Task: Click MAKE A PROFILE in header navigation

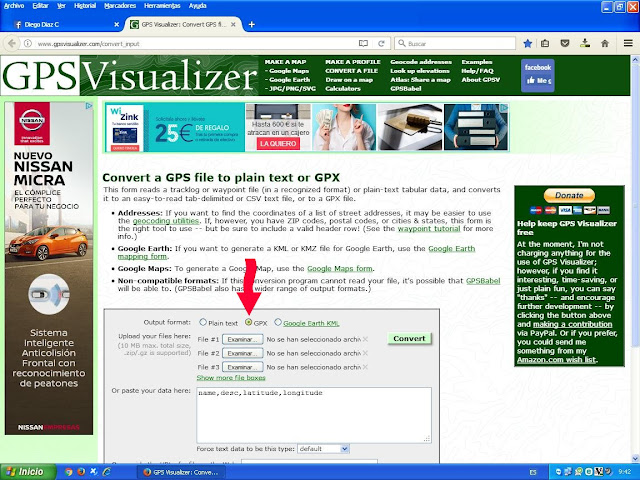Action: pyautogui.click(x=353, y=62)
